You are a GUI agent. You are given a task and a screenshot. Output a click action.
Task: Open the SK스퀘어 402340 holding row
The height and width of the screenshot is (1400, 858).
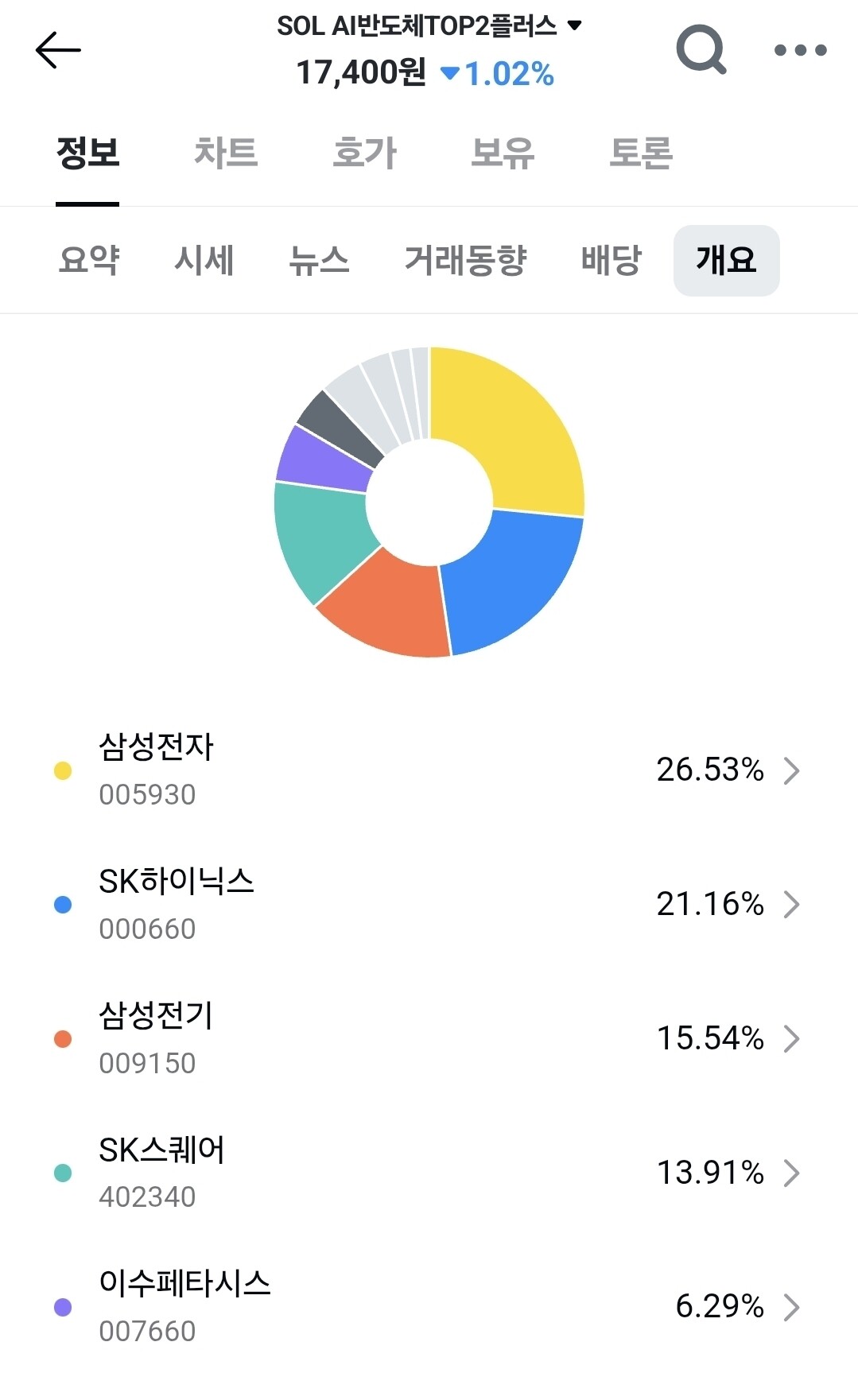coord(429,1173)
